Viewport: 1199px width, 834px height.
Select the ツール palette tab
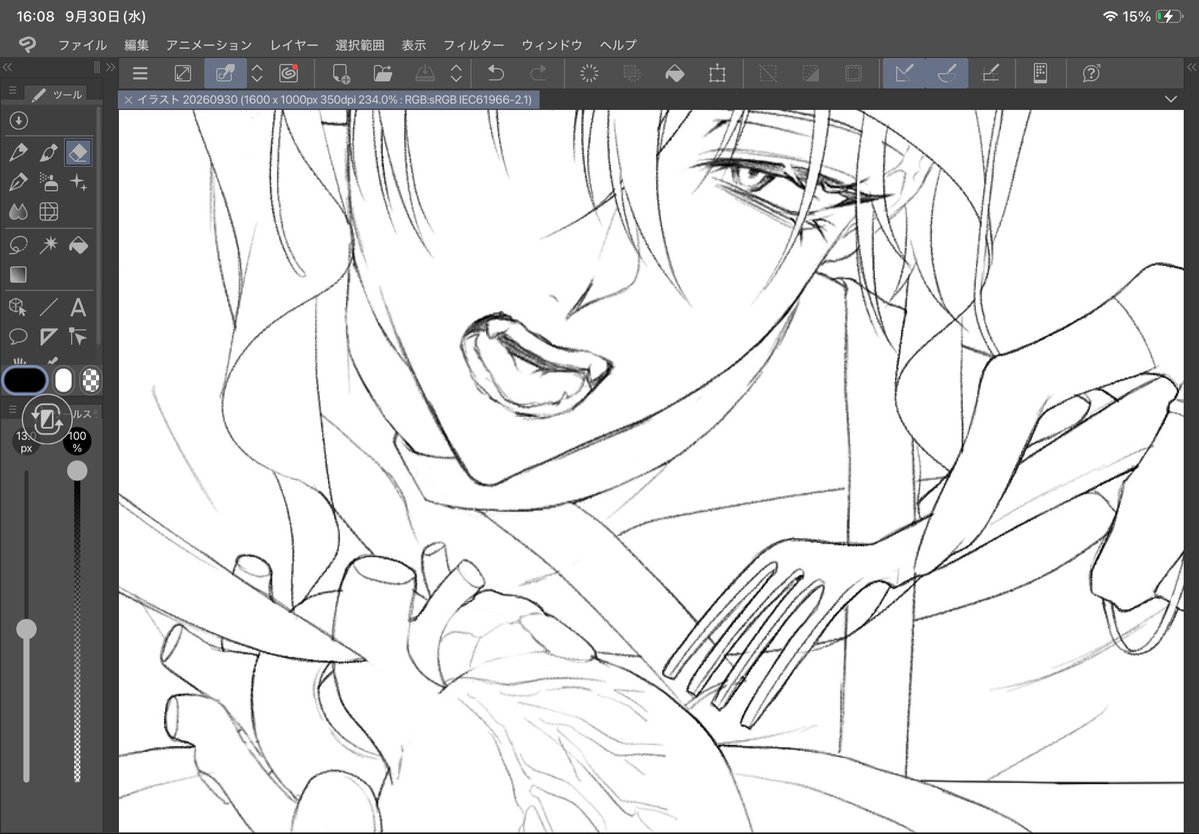coord(57,94)
